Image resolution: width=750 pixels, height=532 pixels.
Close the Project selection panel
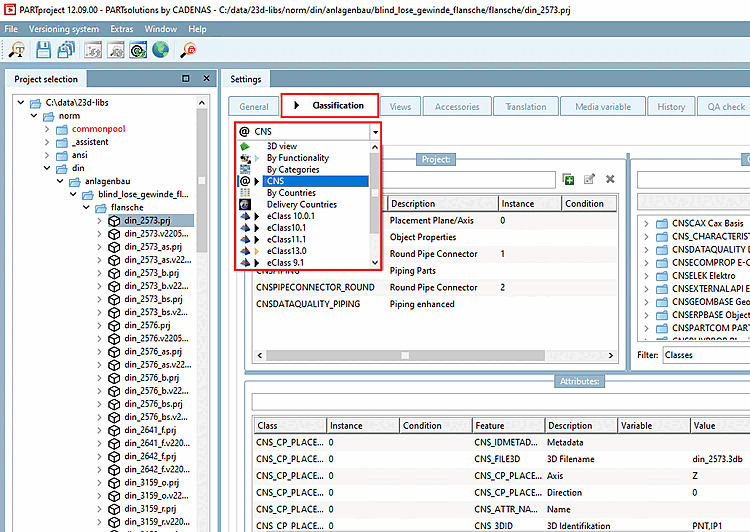coord(206,79)
